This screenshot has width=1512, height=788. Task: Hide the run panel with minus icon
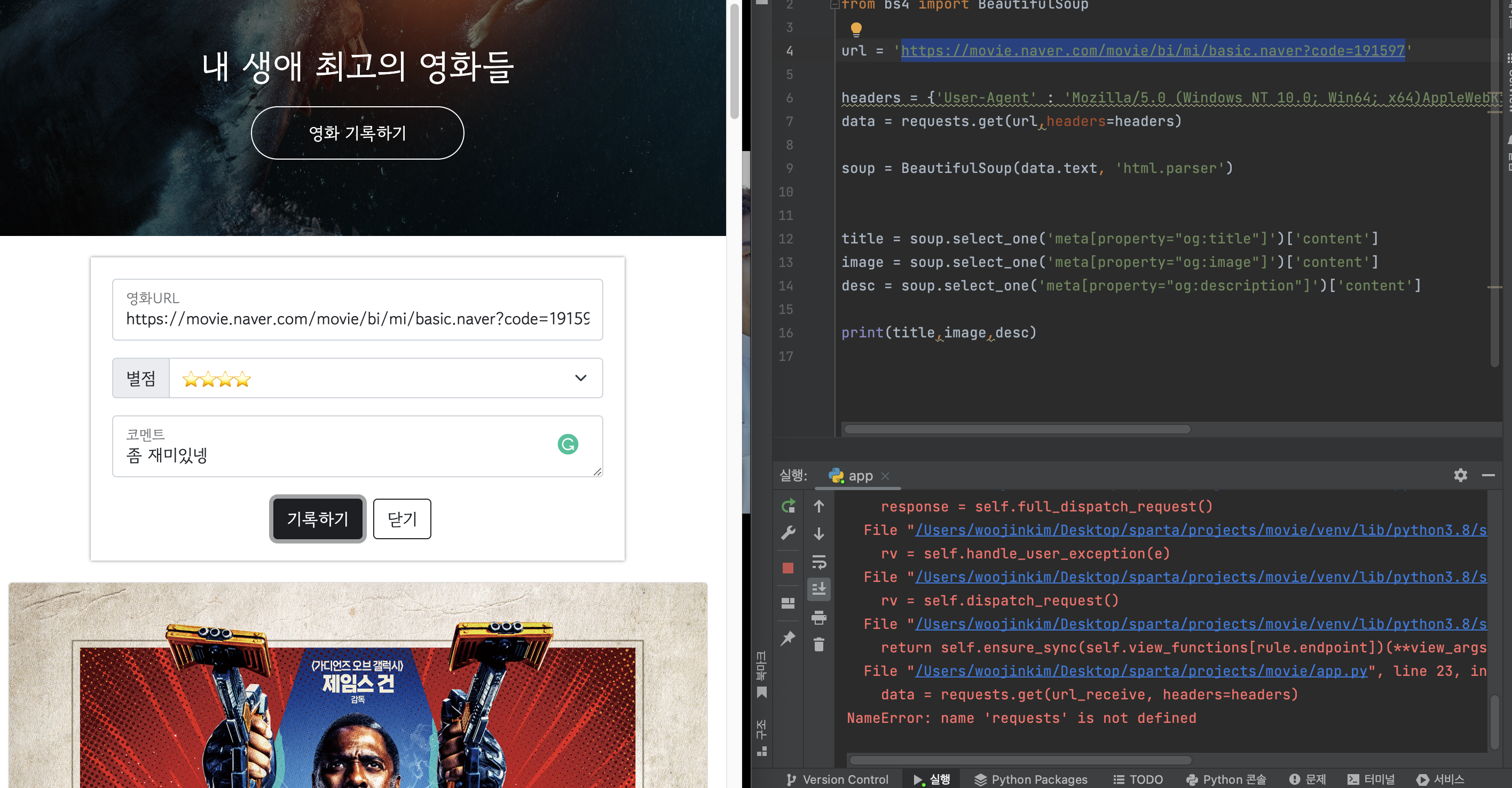pos(1488,475)
